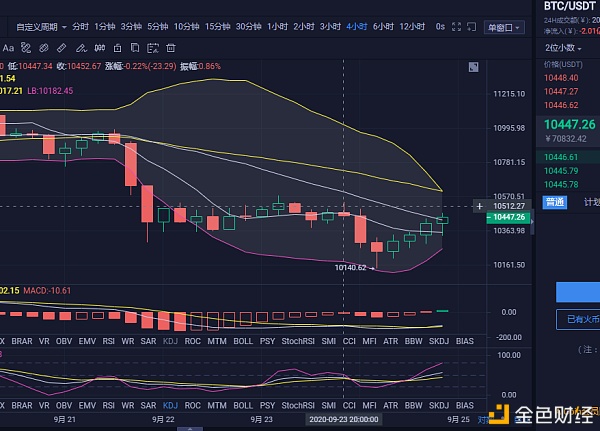Screen dimensions: 600x431
Task: Click the pop-out window icon beside fullscreen
Action: 472,27
